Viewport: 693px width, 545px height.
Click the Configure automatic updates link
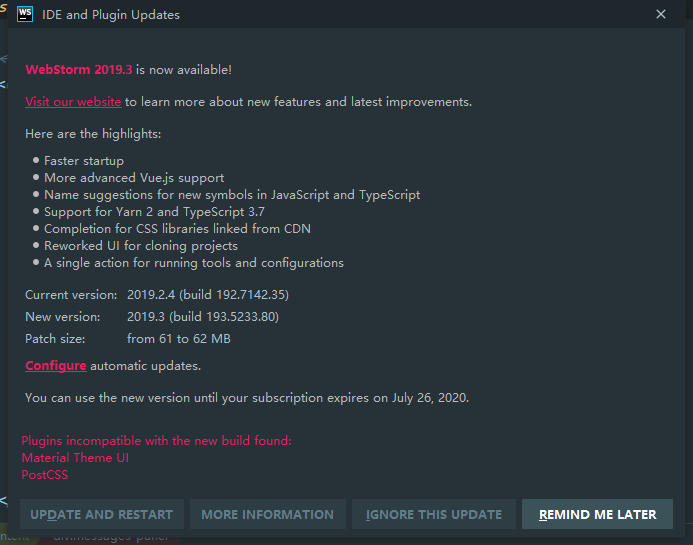coord(55,366)
